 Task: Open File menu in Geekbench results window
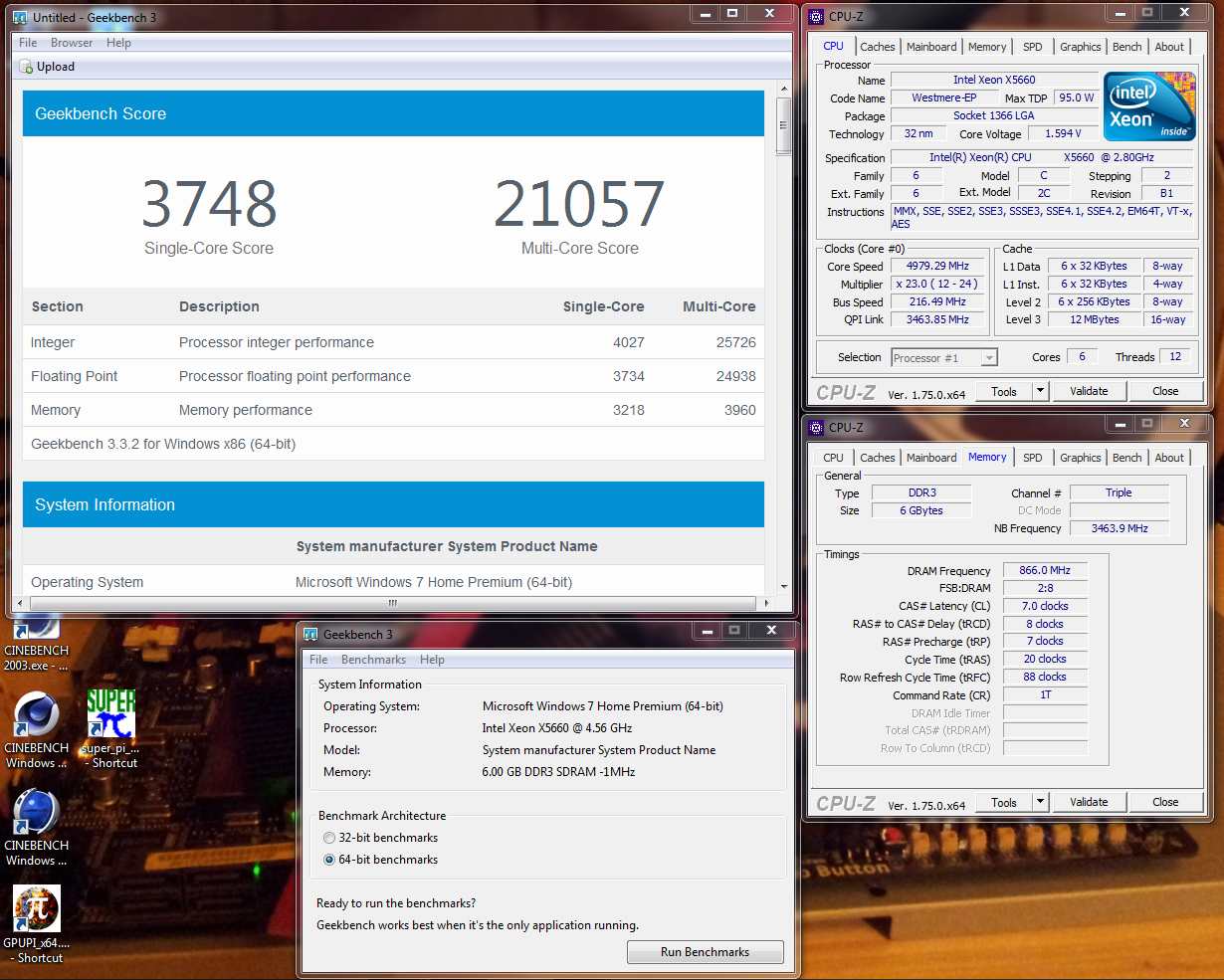(28, 43)
